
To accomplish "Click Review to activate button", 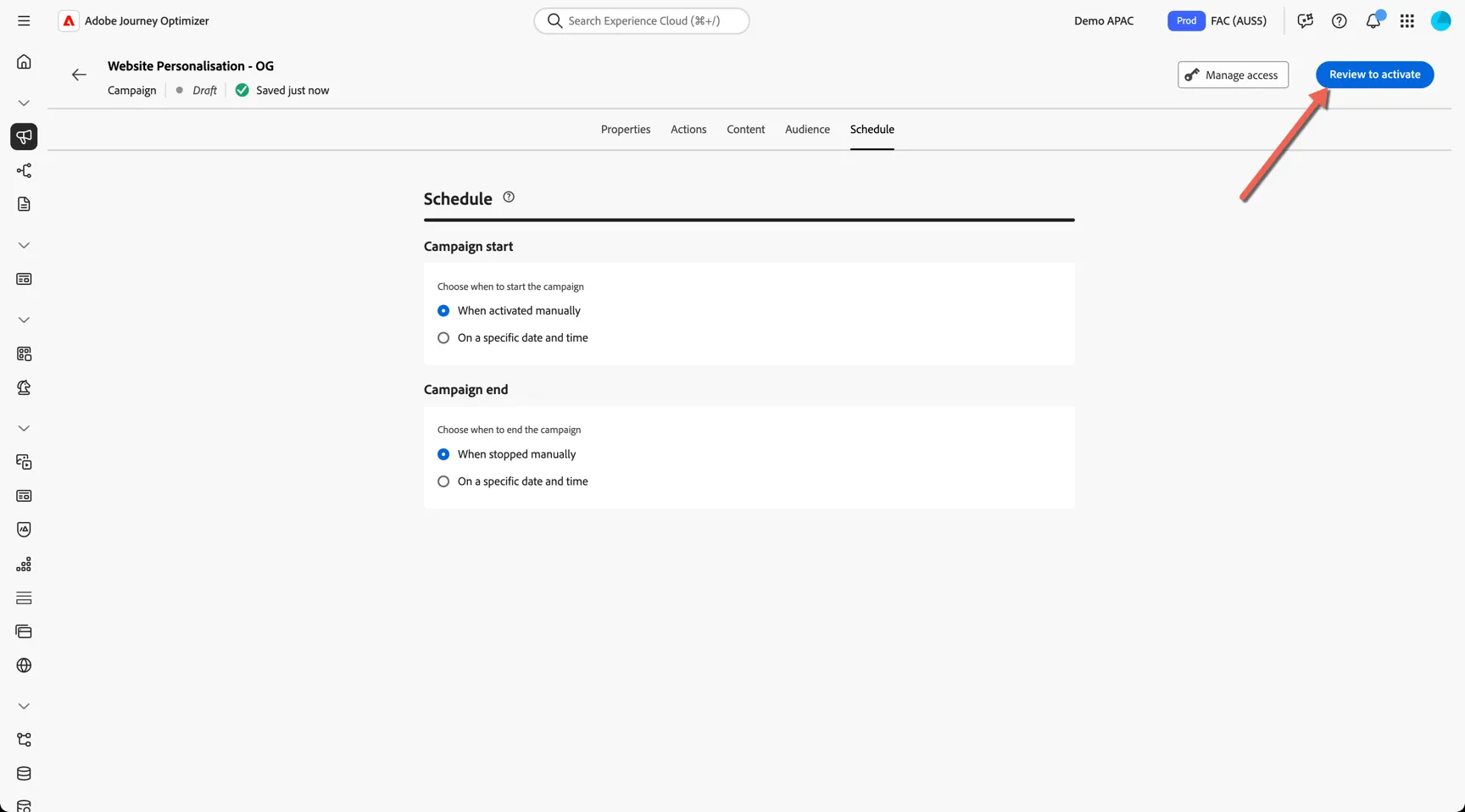I will (1375, 75).
